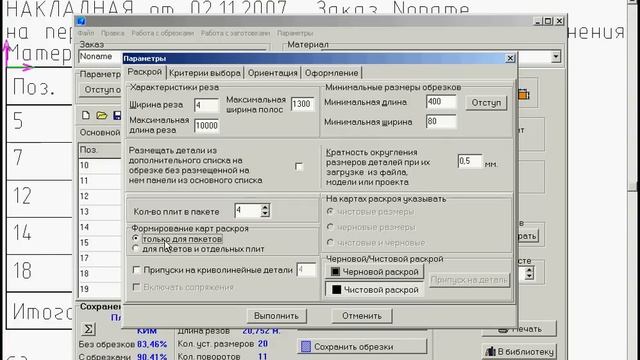The width and height of the screenshot is (640, 360).
Task: Click the Open folder icon in background toolbar
Action: click(102, 116)
